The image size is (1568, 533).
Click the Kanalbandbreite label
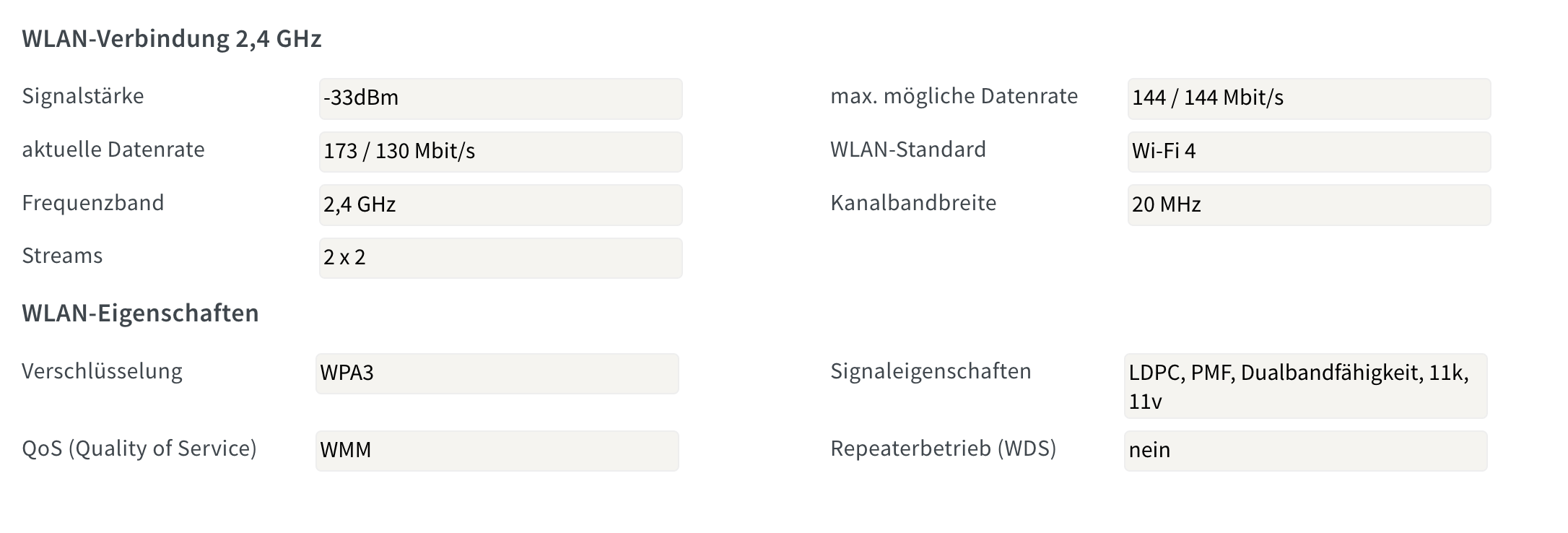point(913,203)
